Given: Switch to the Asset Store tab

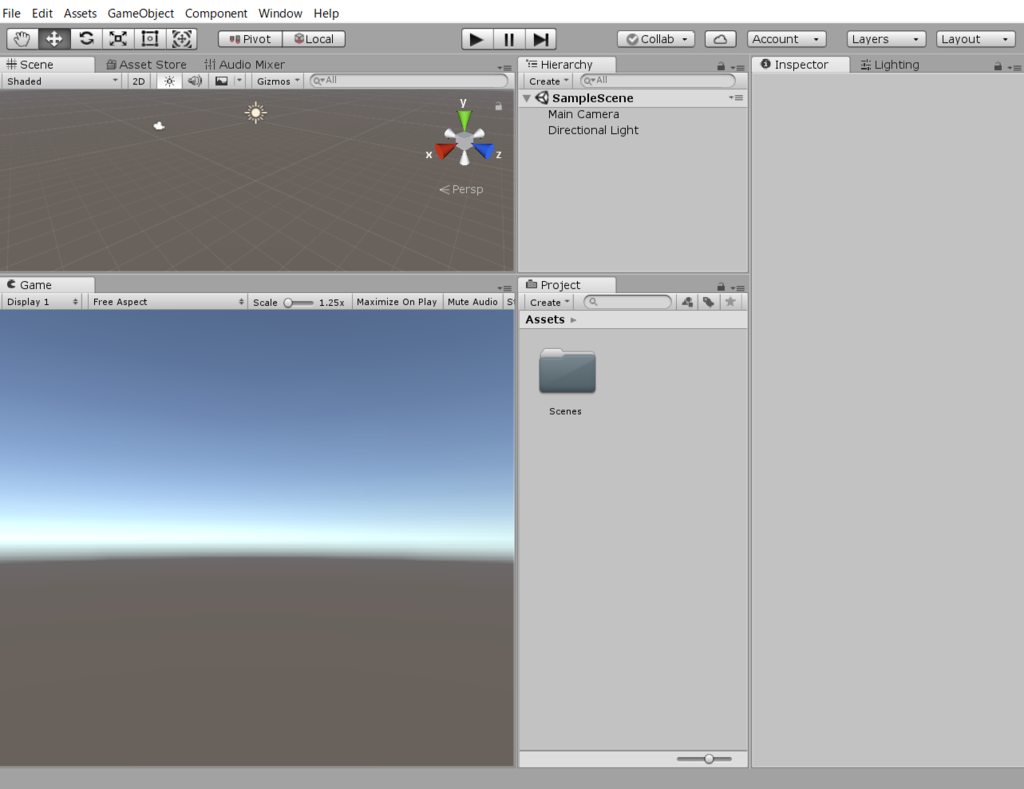Looking at the screenshot, I should click(x=146, y=65).
